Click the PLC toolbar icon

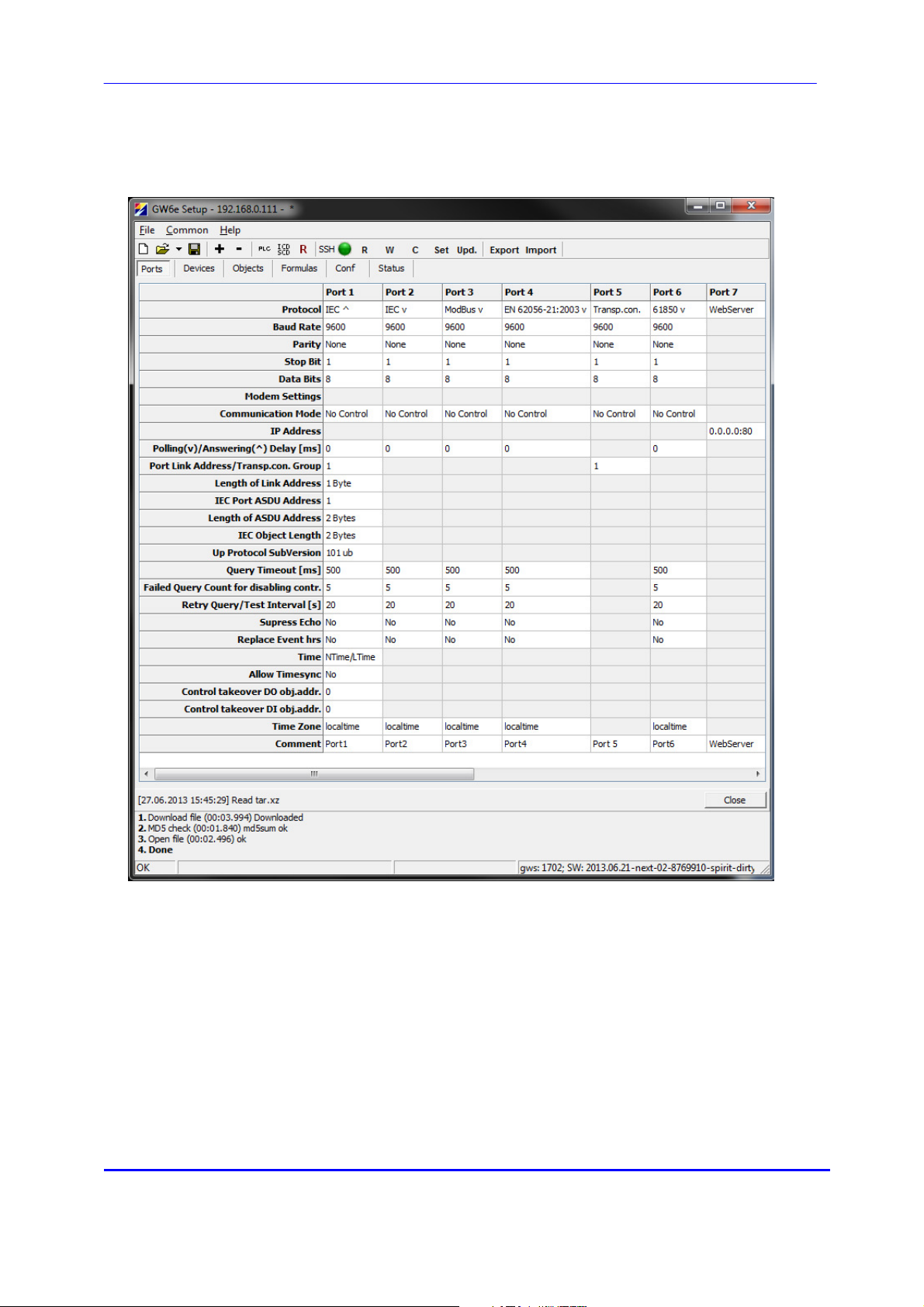265,249
